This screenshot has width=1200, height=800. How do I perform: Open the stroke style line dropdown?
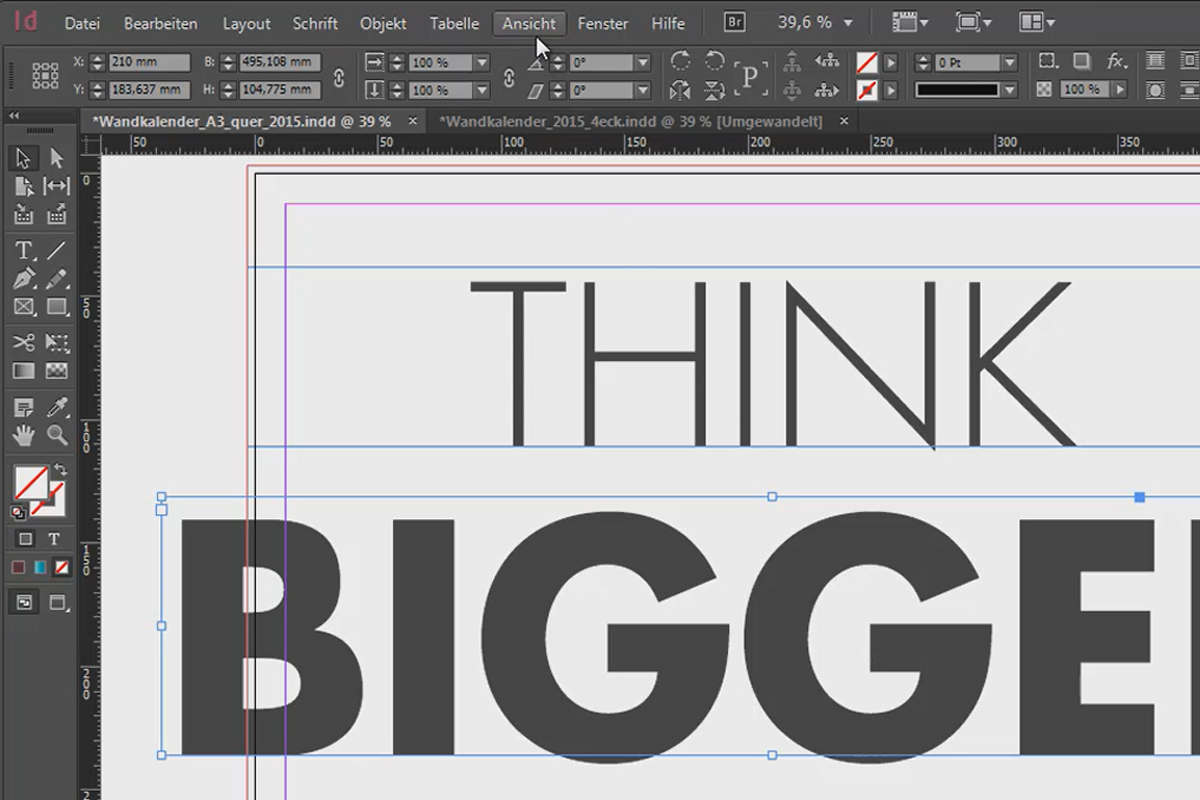pyautogui.click(x=1009, y=90)
